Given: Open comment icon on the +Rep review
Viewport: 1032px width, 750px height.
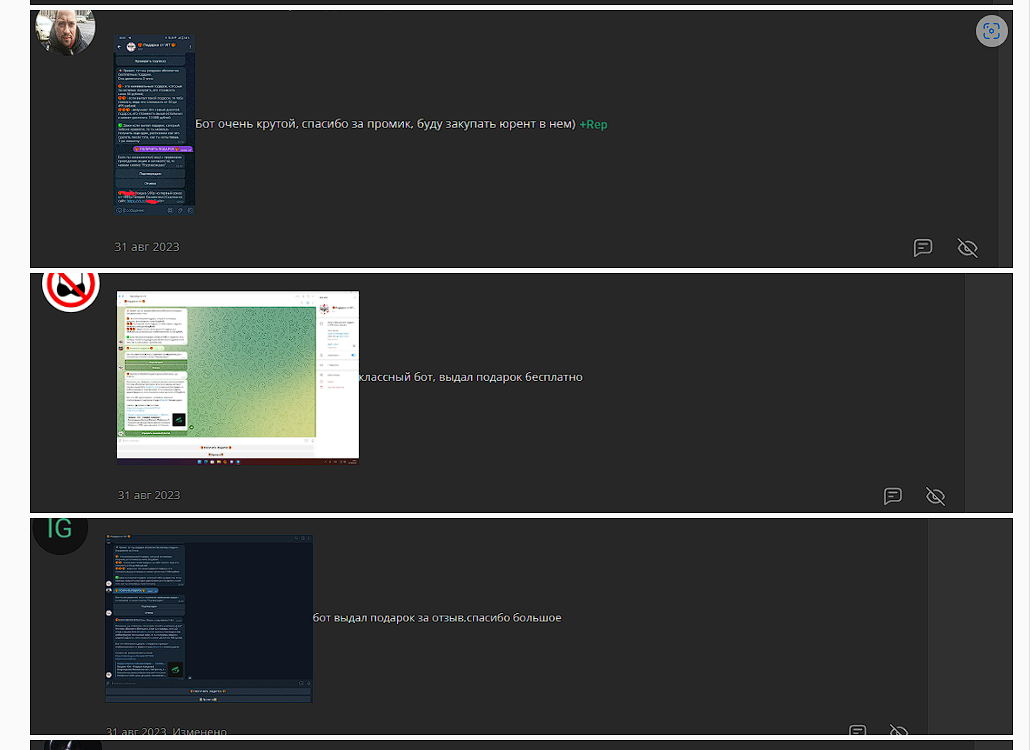Looking at the screenshot, I should 923,247.
